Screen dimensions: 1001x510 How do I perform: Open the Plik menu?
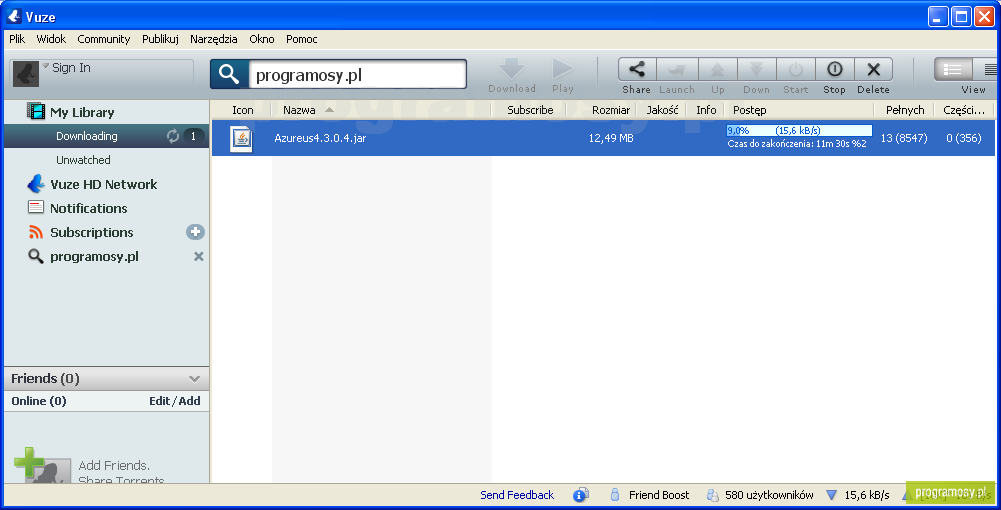17,40
